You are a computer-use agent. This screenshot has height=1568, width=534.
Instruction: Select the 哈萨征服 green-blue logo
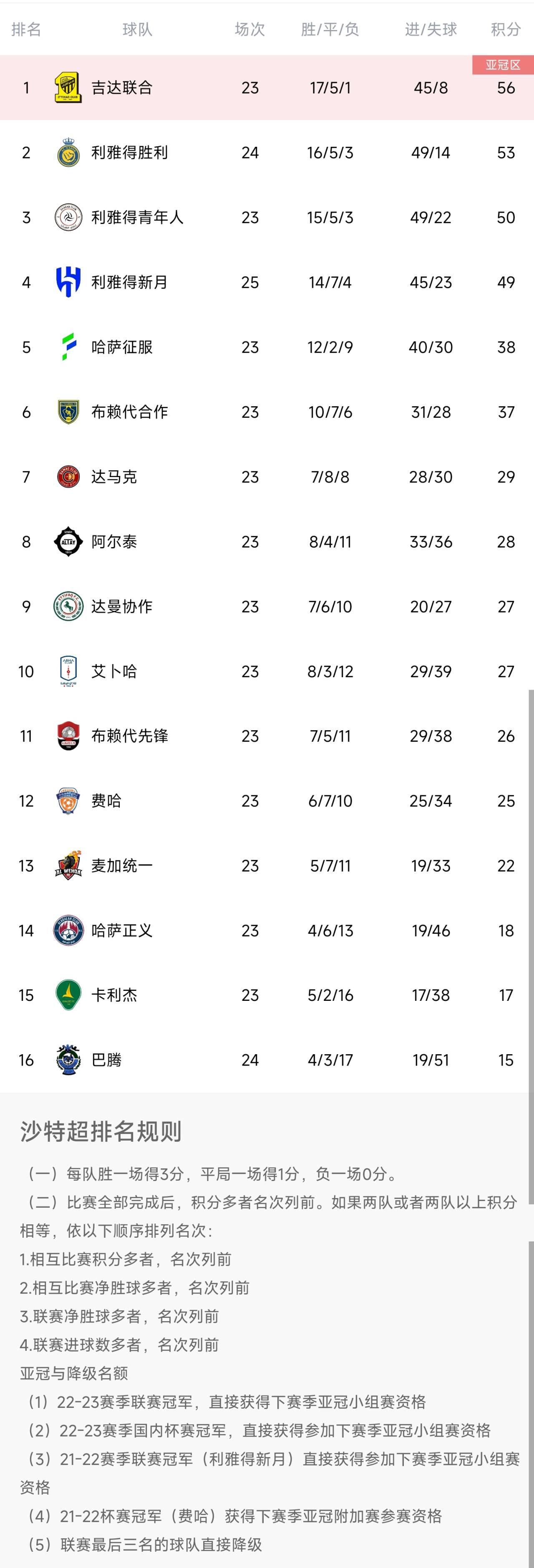pyautogui.click(x=68, y=347)
